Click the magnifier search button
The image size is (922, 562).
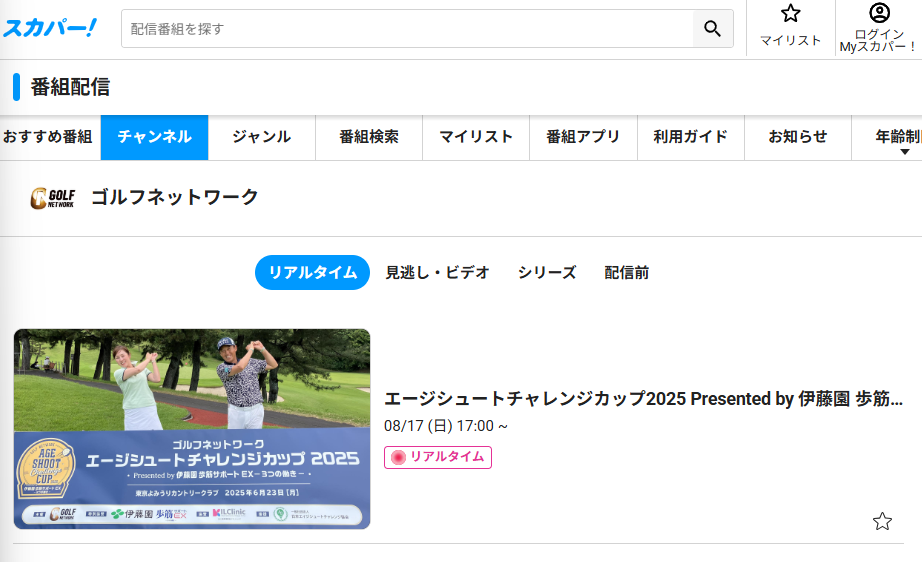713,28
